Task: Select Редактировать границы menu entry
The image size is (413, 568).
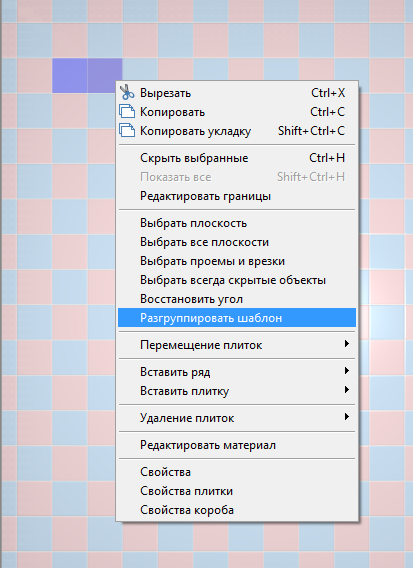Action: pyautogui.click(x=237, y=196)
